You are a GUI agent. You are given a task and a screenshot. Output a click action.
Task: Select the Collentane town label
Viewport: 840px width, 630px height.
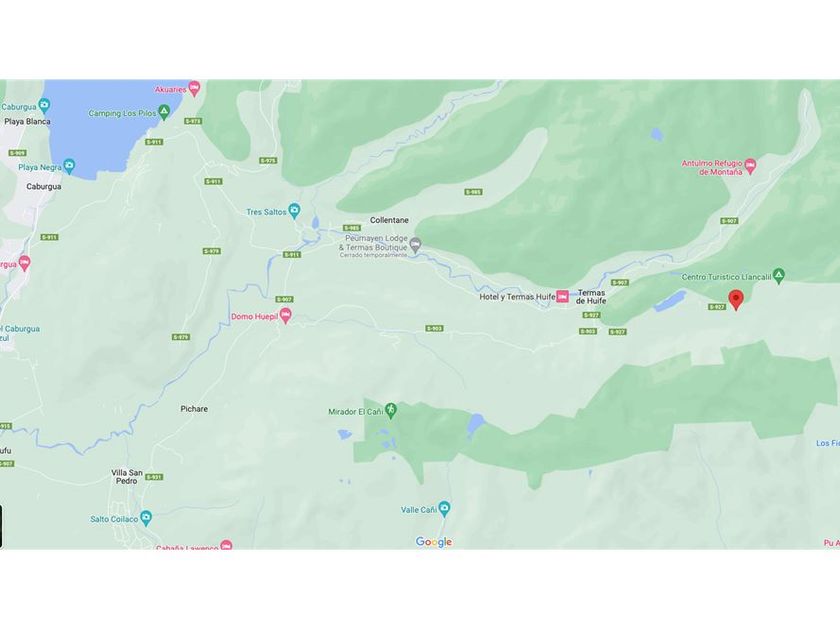(x=389, y=220)
